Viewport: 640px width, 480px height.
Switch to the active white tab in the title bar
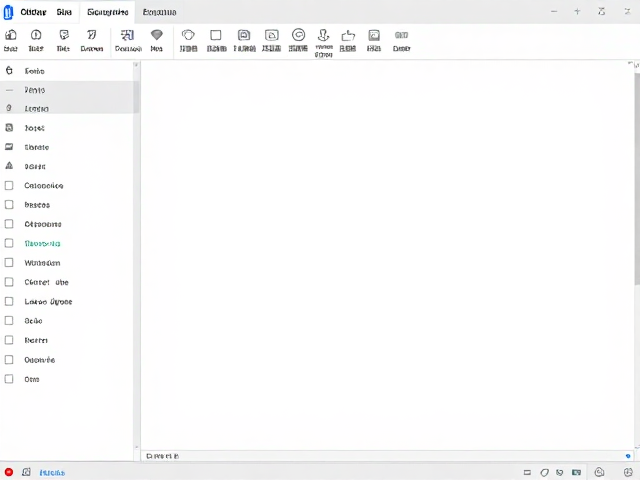(108, 12)
